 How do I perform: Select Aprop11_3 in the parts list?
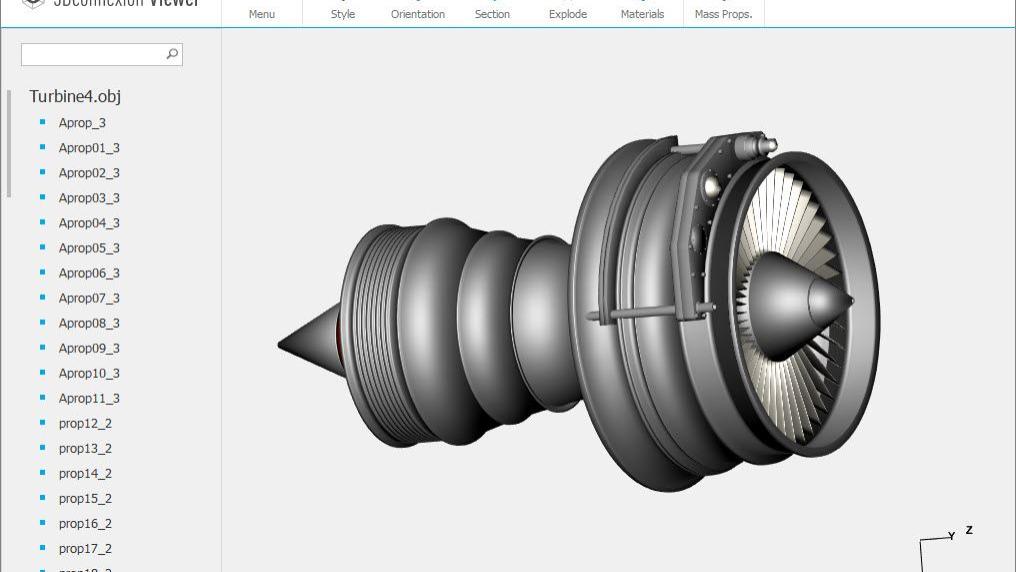(89, 398)
